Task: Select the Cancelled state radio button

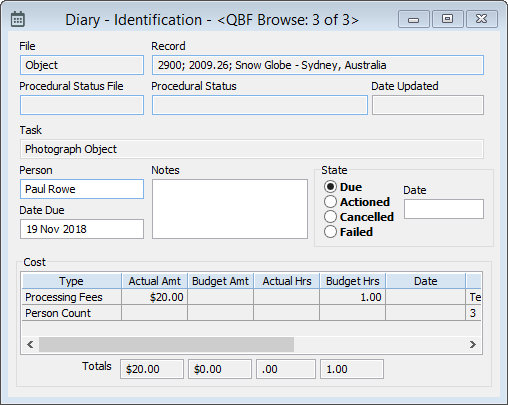Action: [x=330, y=217]
